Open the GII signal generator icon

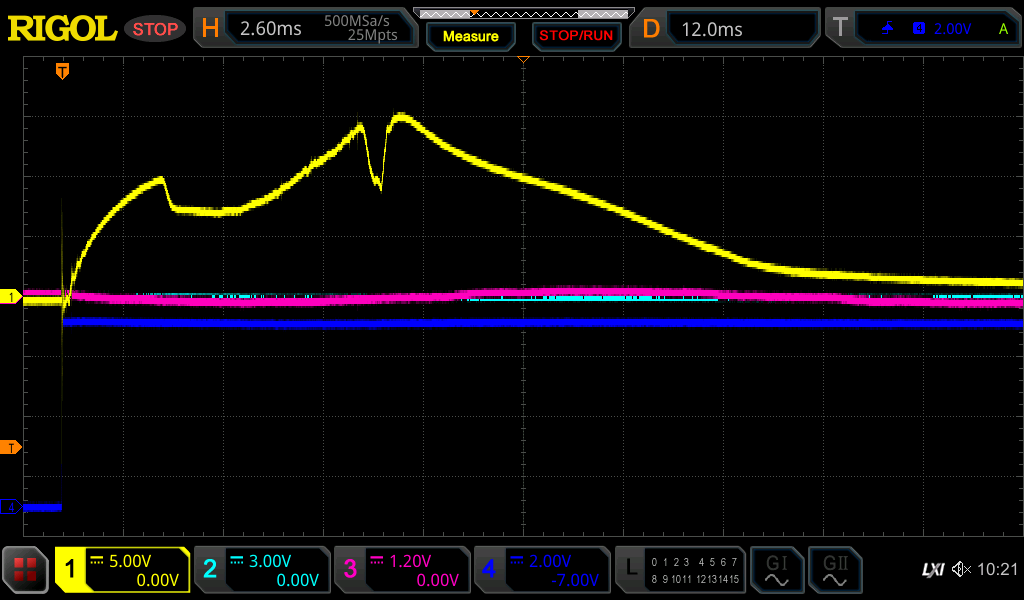(834, 570)
